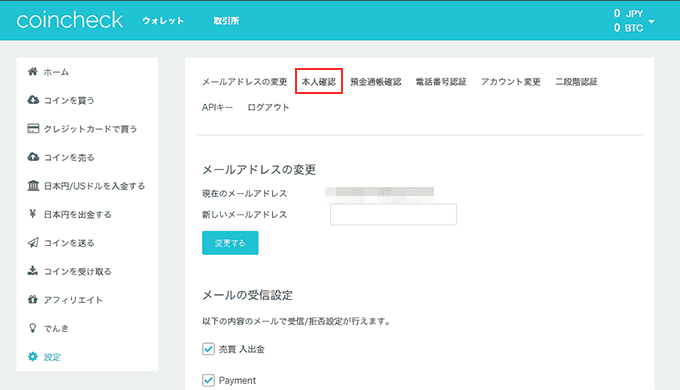680x390 pixels.
Task: Switch to the 預金通帳確認 tab
Action: tap(376, 82)
